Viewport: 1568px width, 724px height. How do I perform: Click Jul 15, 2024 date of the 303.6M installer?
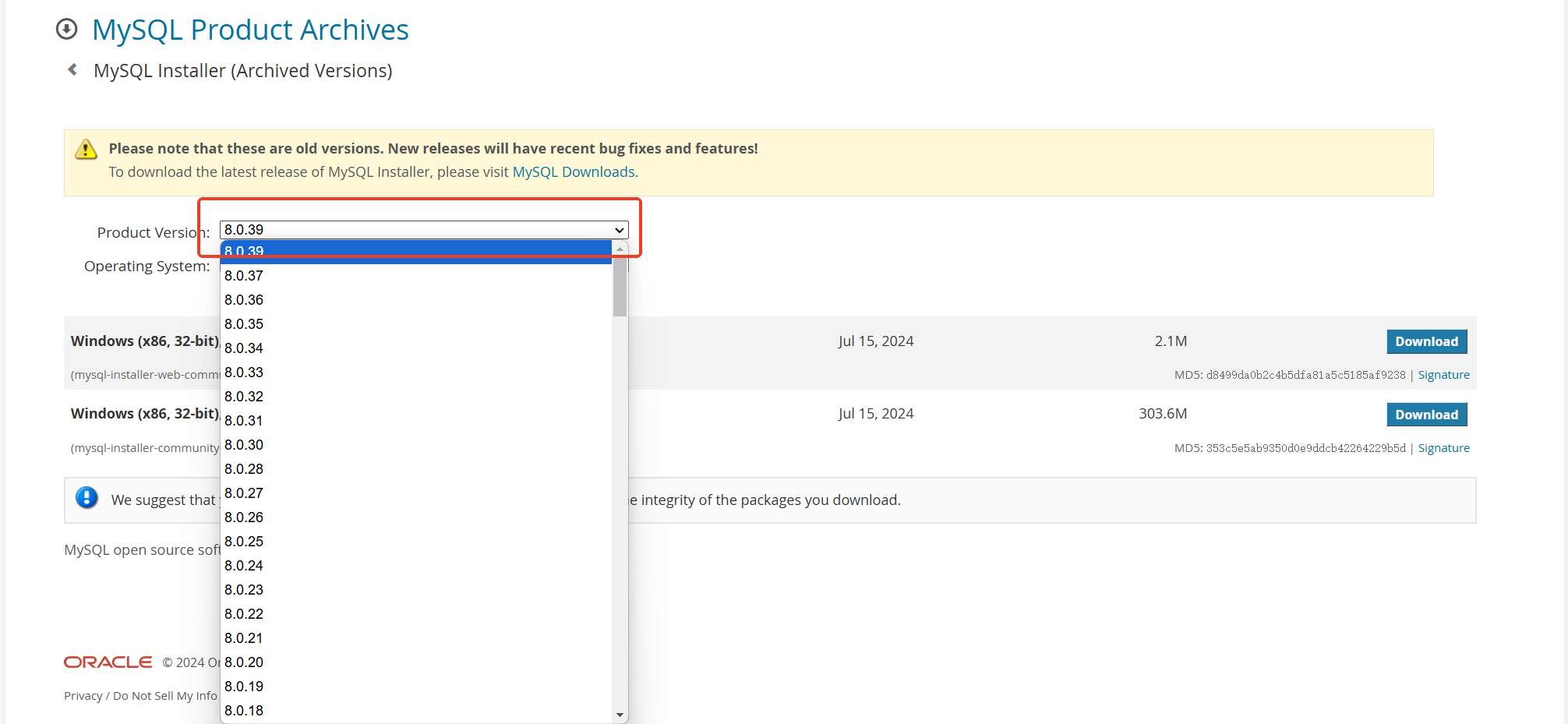coord(876,414)
